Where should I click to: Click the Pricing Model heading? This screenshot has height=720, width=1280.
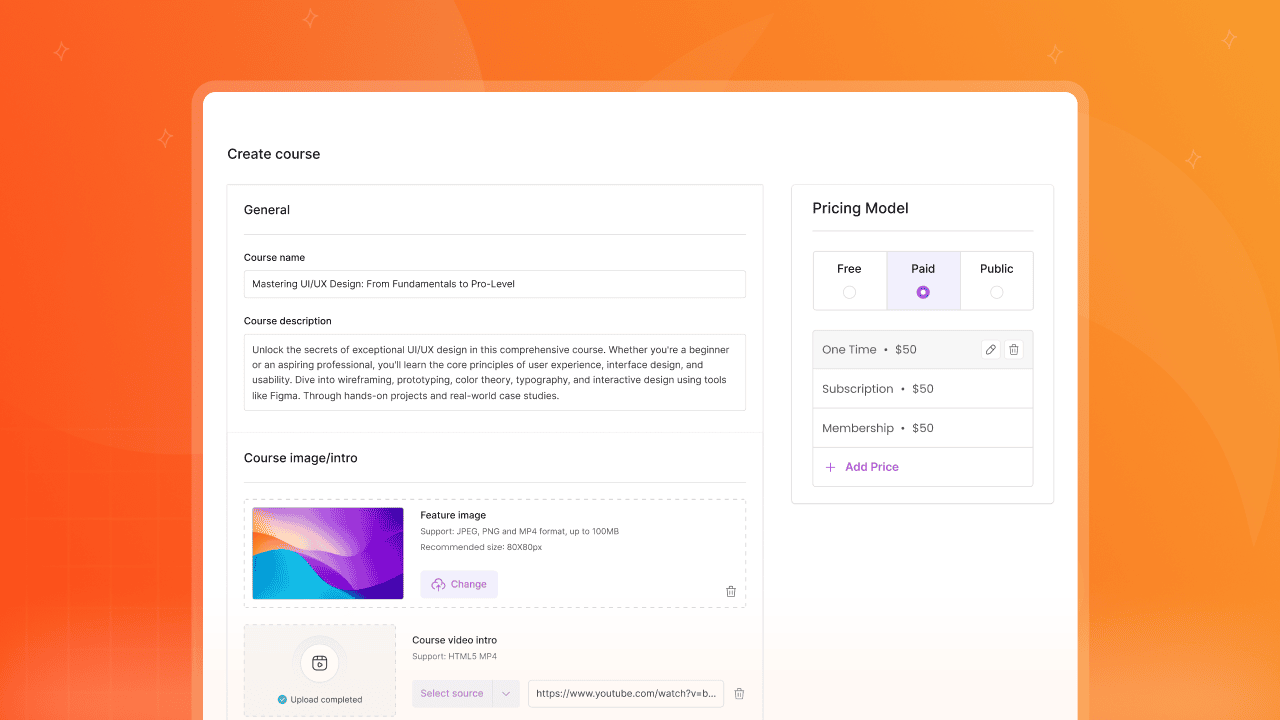[x=860, y=208]
